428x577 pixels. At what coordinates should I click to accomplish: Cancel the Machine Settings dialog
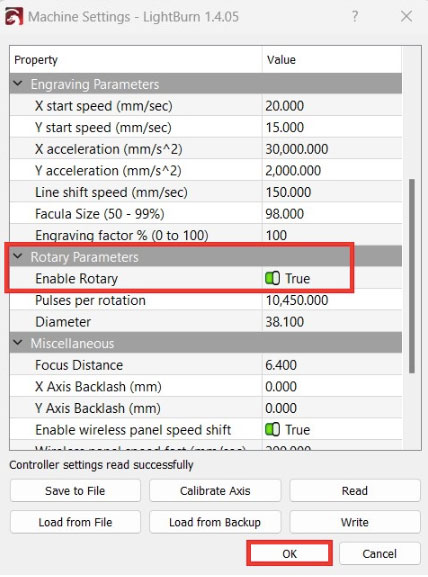[x=379, y=553]
